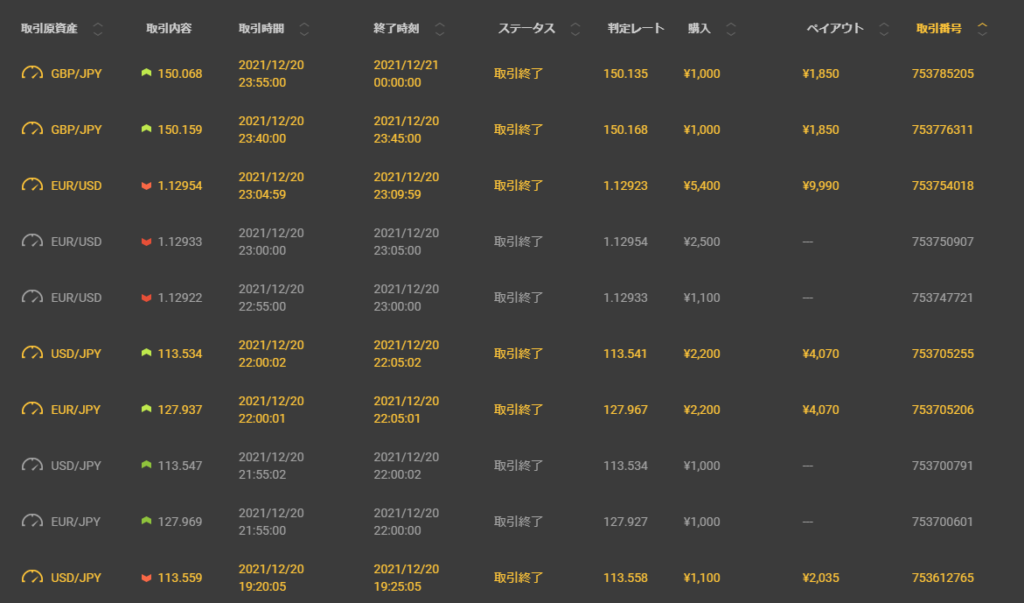Screen dimensions: 1024x603
Task: Click green up arrow next to 150.159
Action: tap(147, 129)
